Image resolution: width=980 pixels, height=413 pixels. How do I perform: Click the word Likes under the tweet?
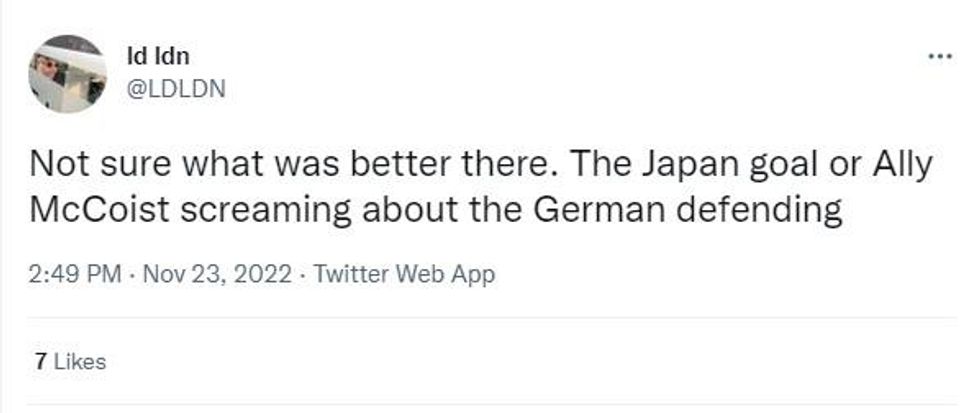[x=78, y=362]
